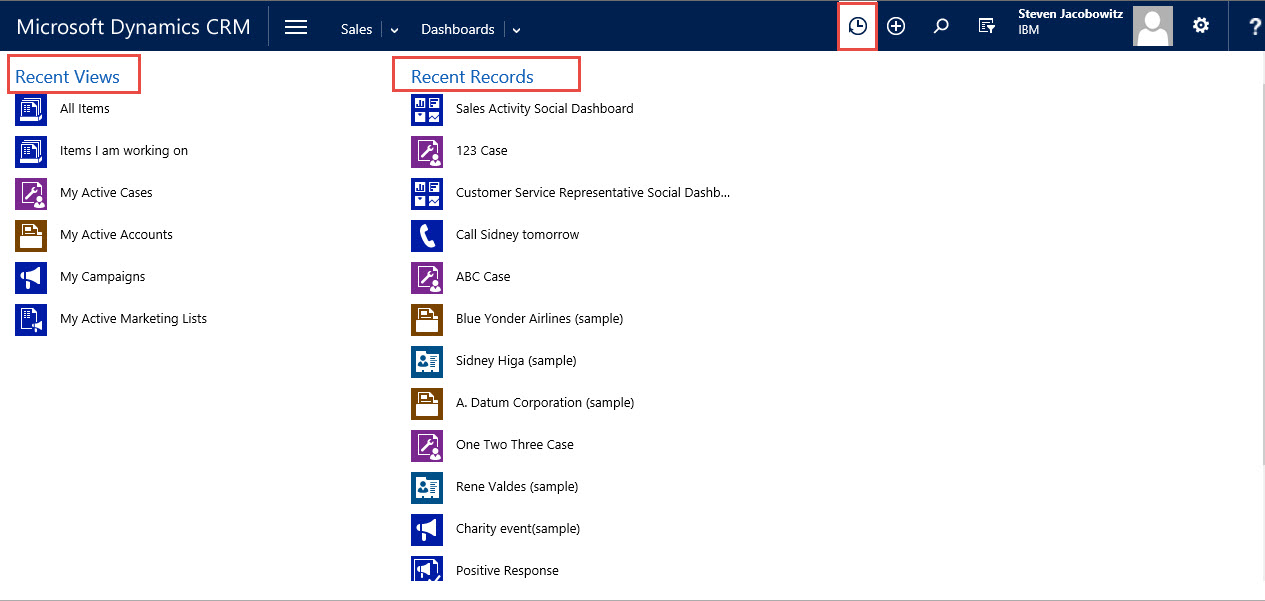Click the search magnifier icon
This screenshot has width=1265, height=601.
coord(940,27)
